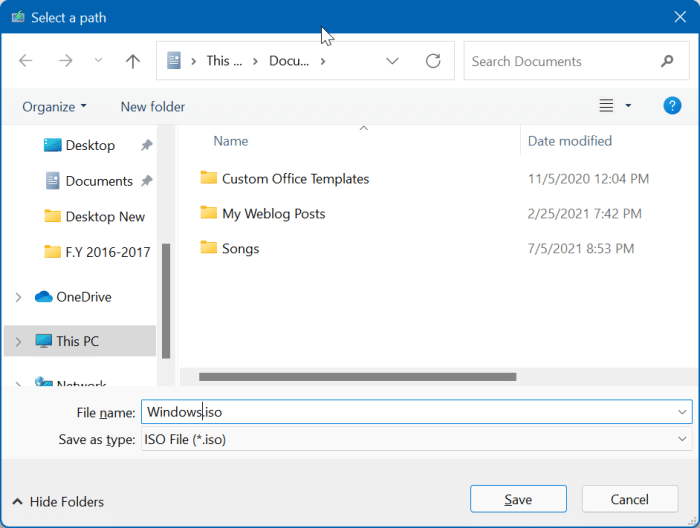The image size is (700, 528).
Task: Click the Cancel button
Action: click(629, 499)
